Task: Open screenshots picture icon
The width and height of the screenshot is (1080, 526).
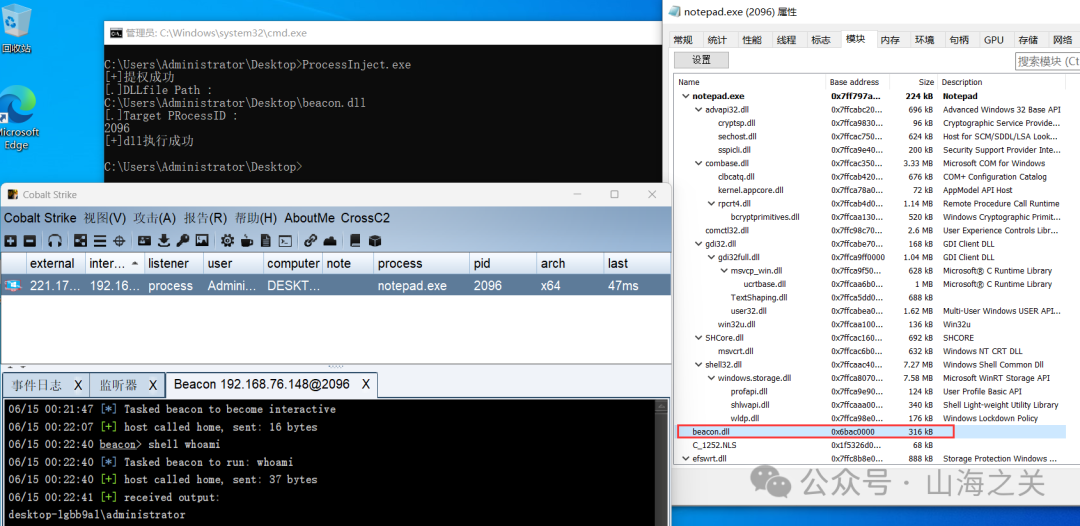Action: pyautogui.click(x=202, y=241)
